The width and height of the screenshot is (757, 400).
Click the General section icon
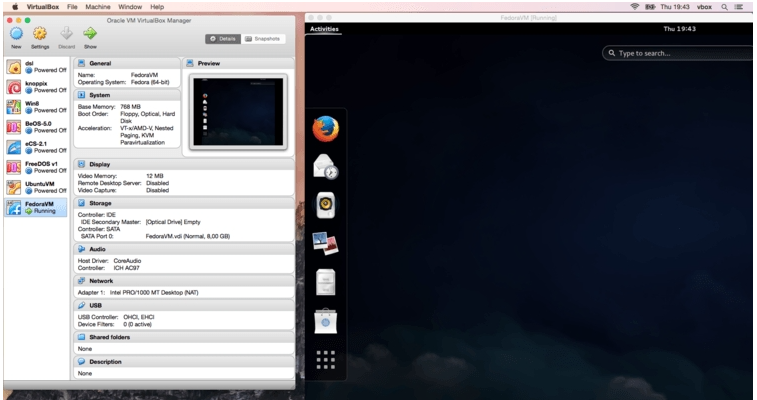(x=82, y=63)
